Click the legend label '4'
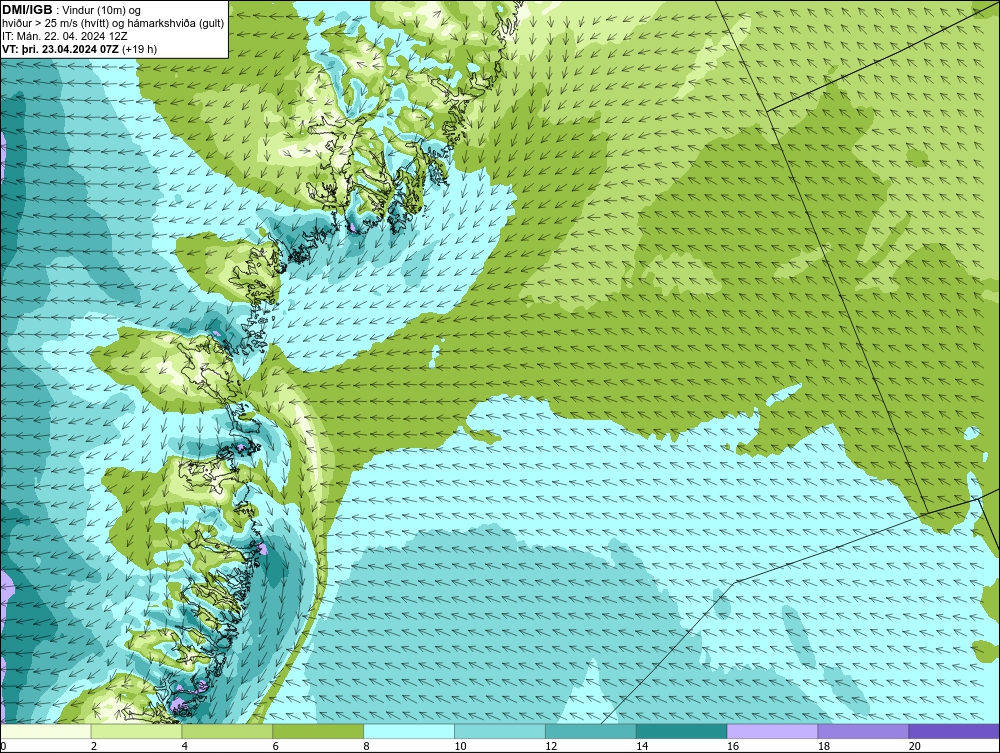This screenshot has height=753, width=1000. point(184,746)
